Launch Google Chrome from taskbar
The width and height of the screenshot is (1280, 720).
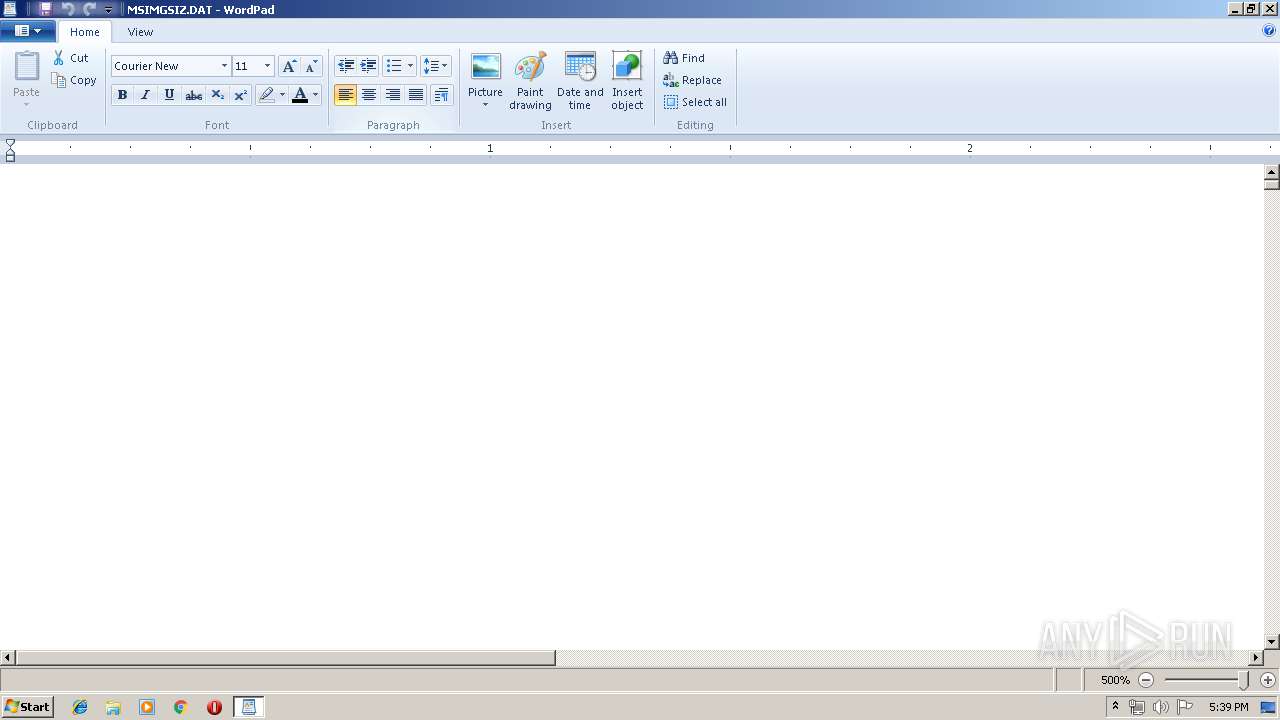tap(181, 707)
